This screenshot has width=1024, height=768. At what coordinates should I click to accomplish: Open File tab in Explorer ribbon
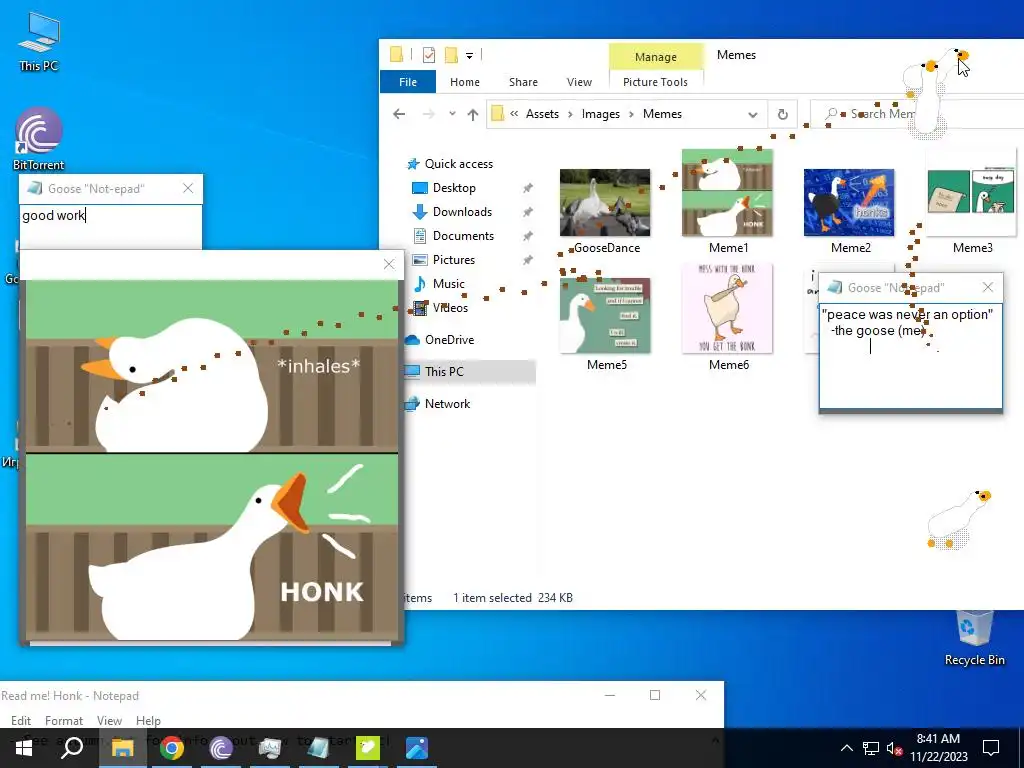(408, 82)
